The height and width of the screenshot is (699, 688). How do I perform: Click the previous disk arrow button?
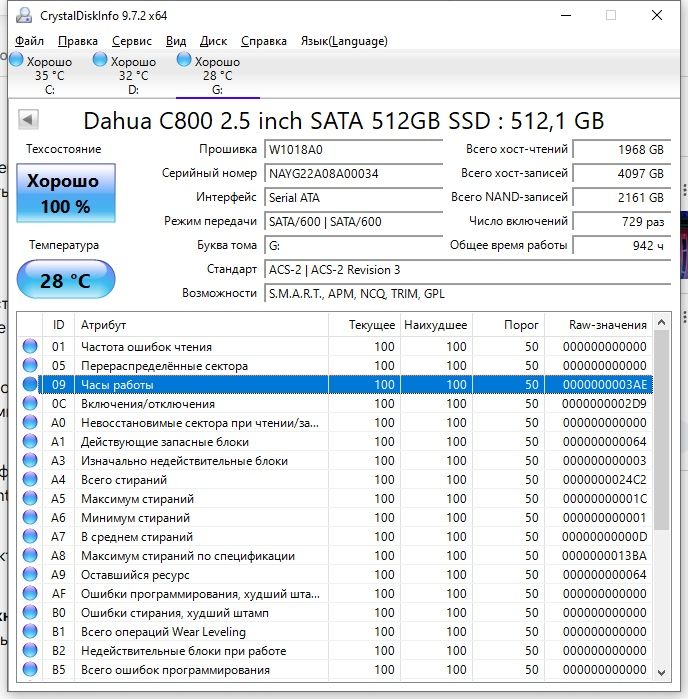28,119
